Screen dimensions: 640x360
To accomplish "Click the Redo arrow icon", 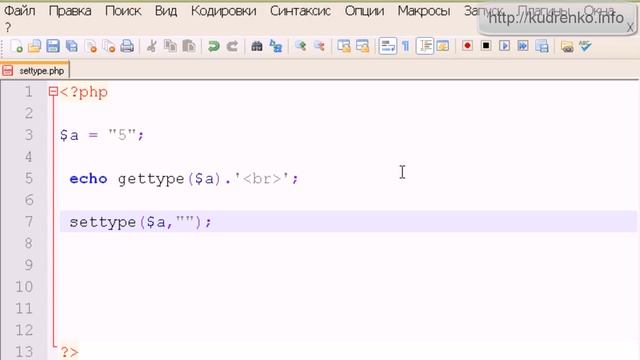I will click(232, 46).
